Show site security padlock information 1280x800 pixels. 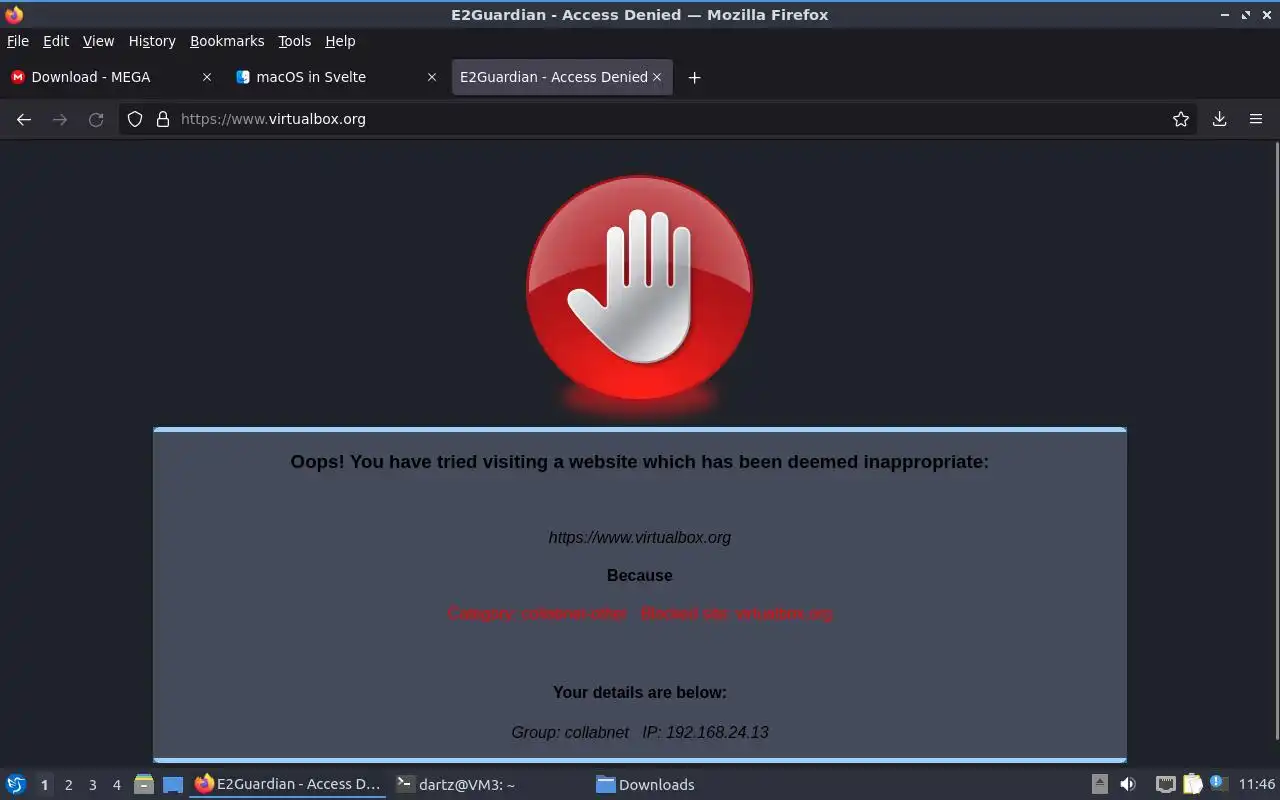163,119
